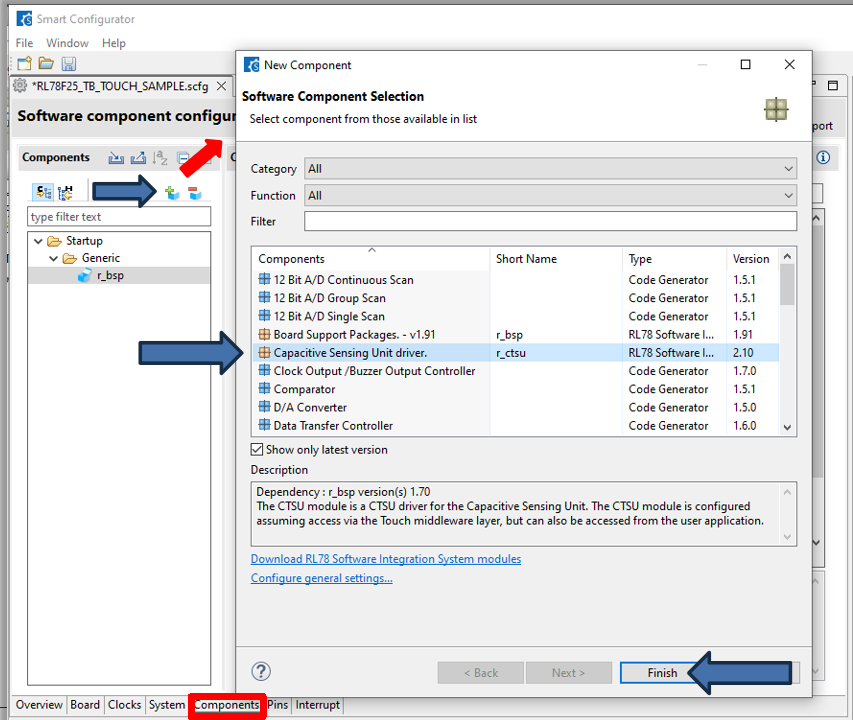Switch to the Pins tab
Image resolution: width=853 pixels, height=720 pixels.
pyautogui.click(x=277, y=705)
